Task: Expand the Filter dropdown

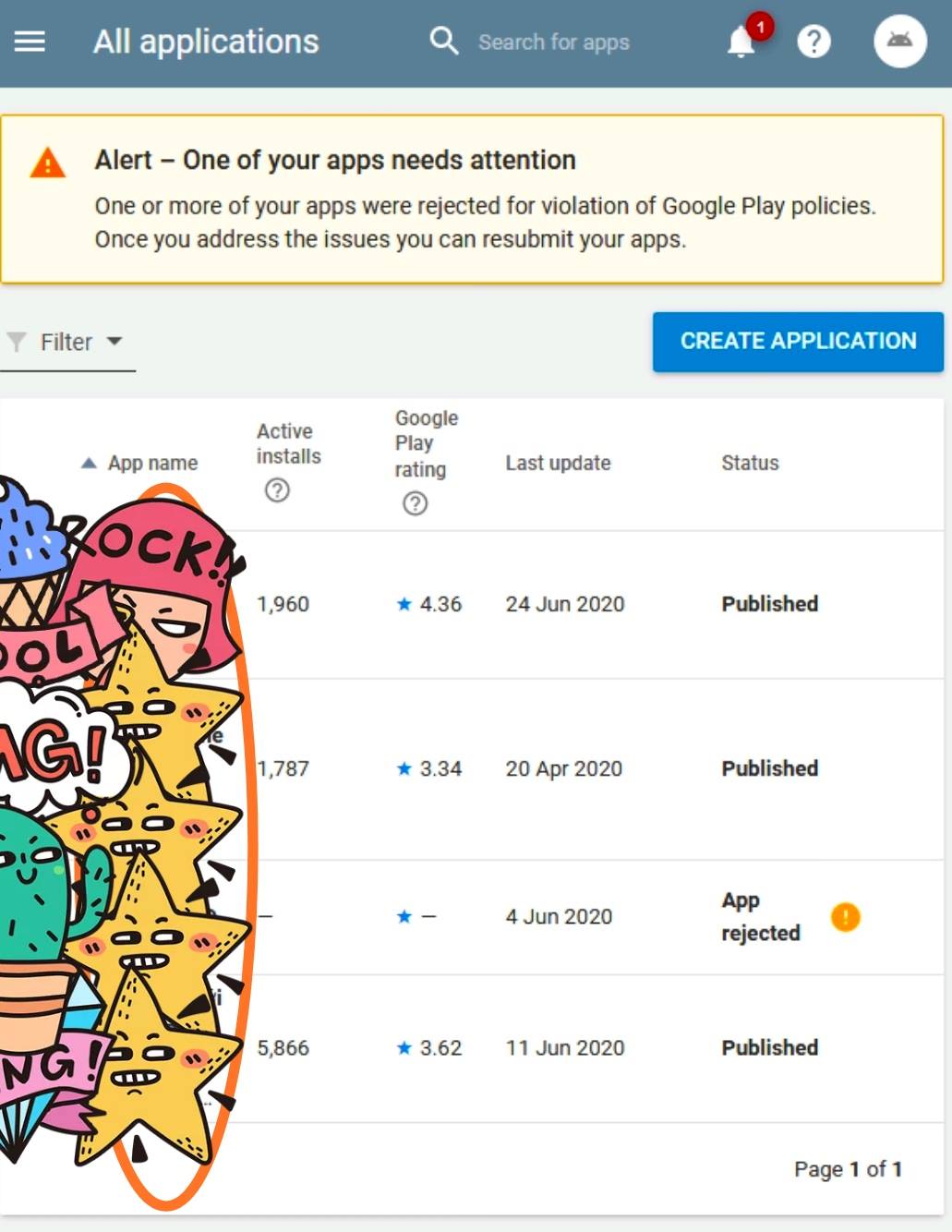Action: [x=68, y=342]
